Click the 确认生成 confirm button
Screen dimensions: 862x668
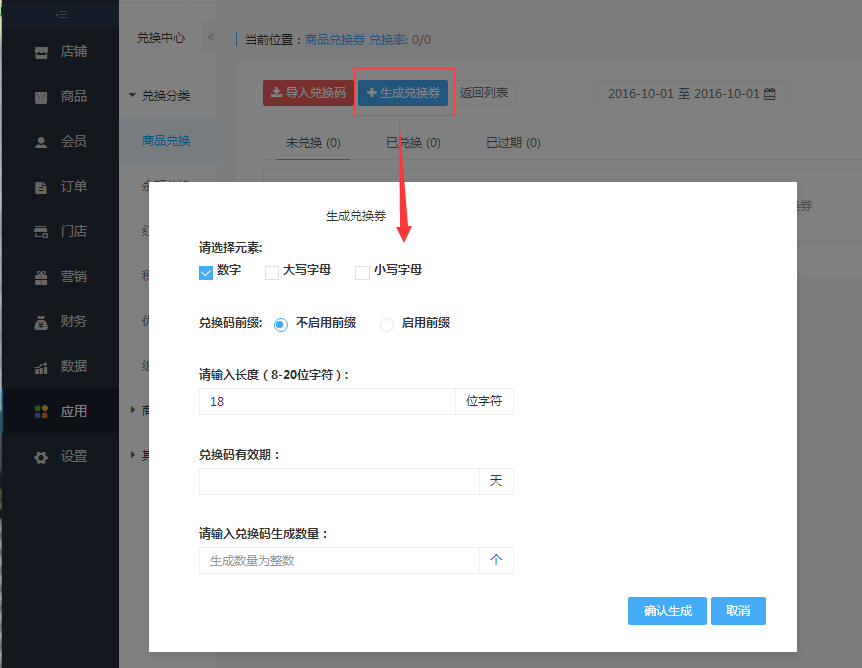point(667,611)
